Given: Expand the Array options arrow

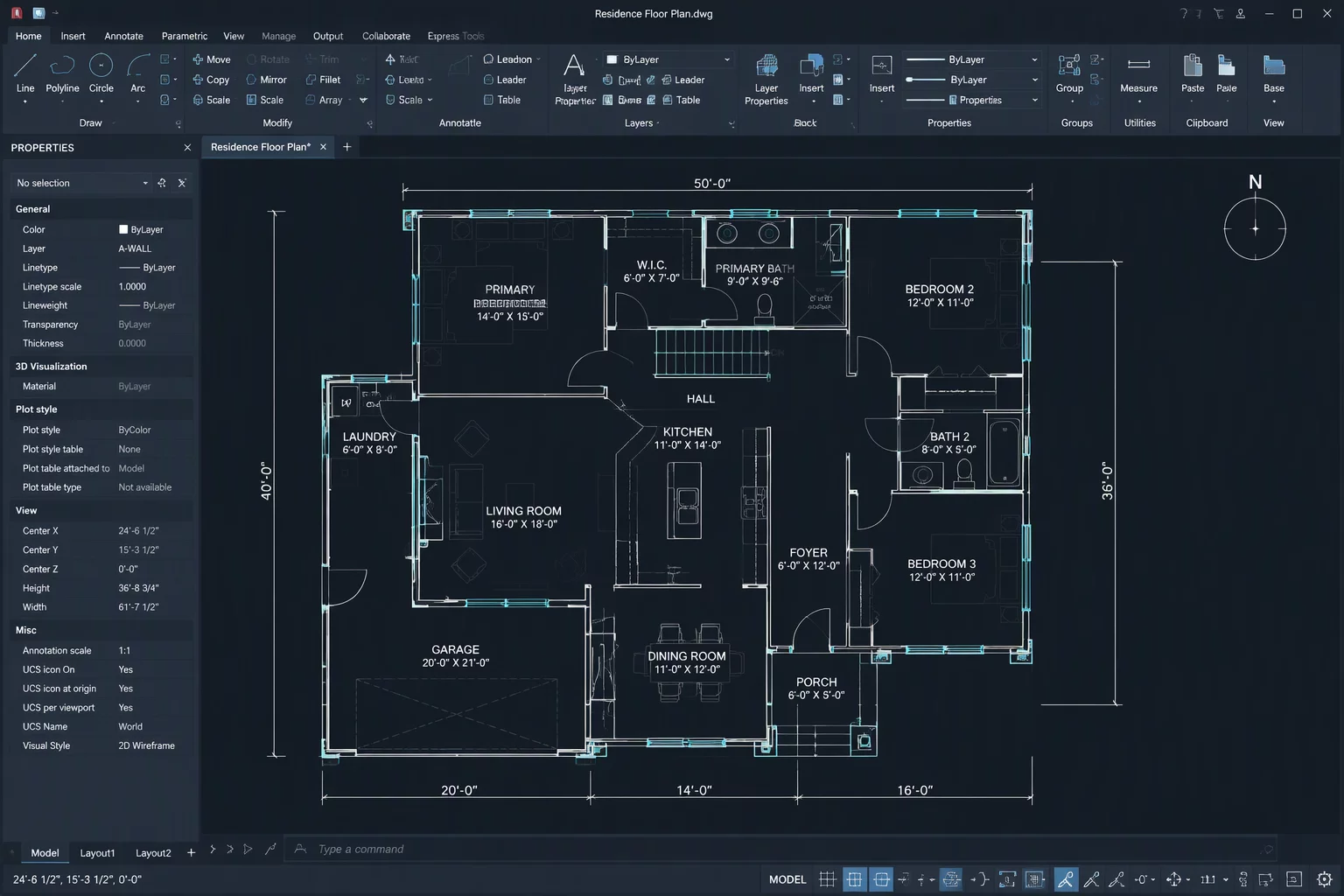Looking at the screenshot, I should pyautogui.click(x=363, y=100).
